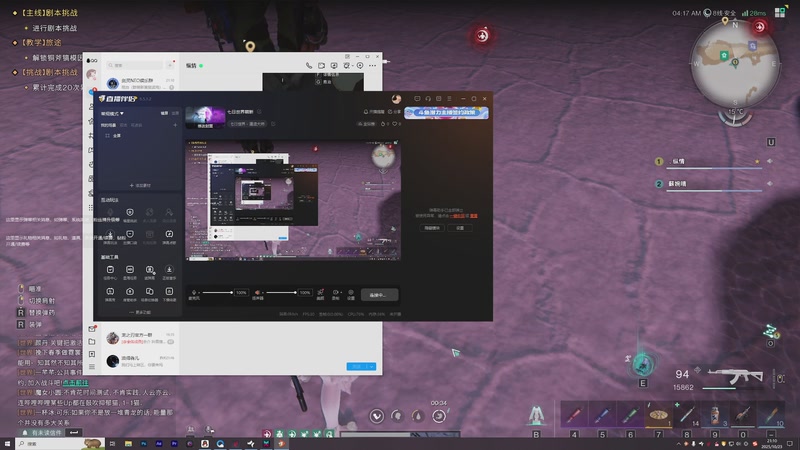
Task: Adjust the microphone volume slider
Action: coord(218,292)
